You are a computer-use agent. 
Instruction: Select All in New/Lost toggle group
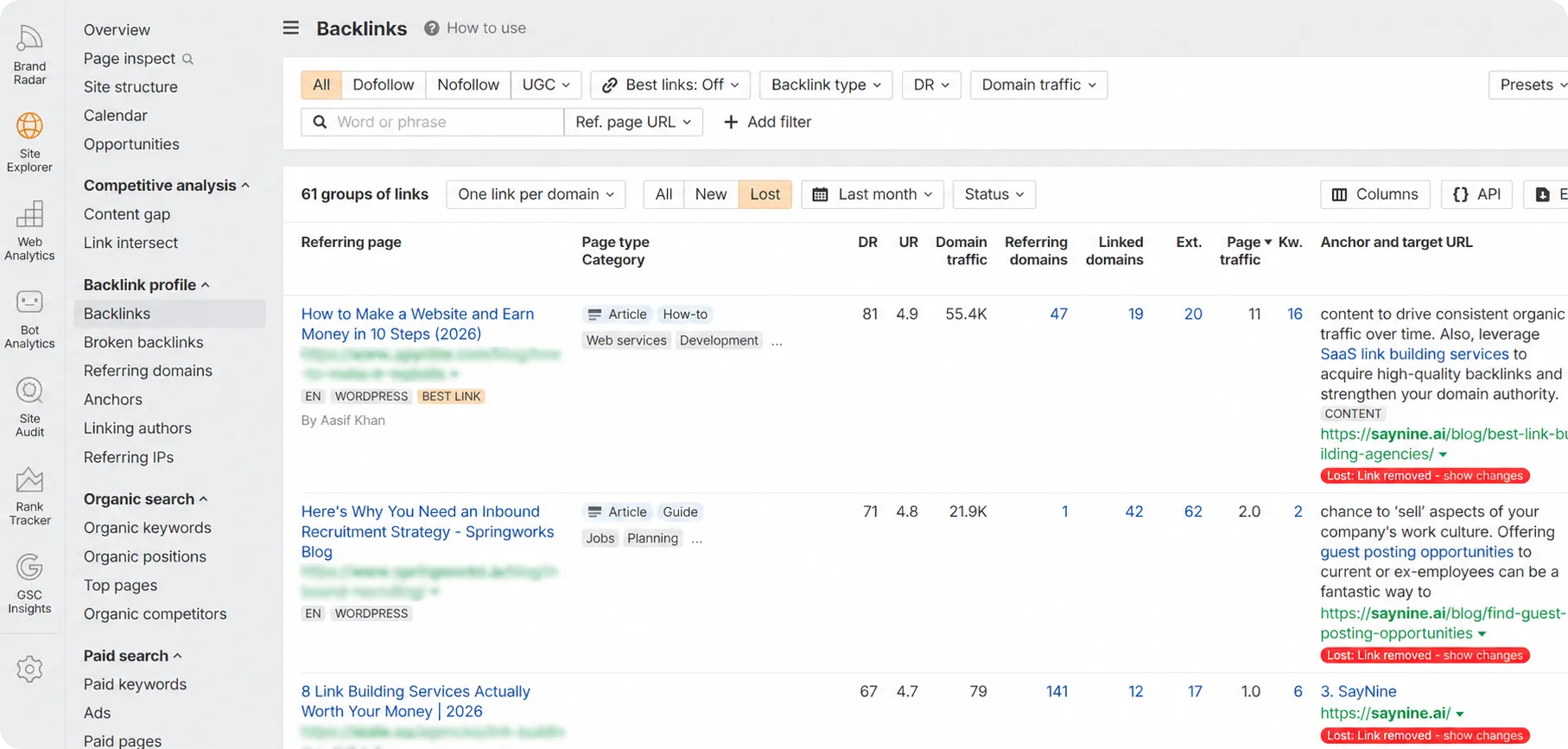(x=663, y=194)
